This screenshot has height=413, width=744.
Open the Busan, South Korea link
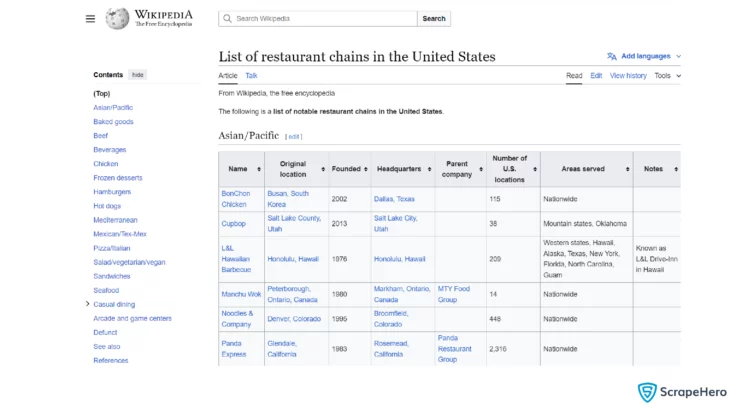pos(288,199)
